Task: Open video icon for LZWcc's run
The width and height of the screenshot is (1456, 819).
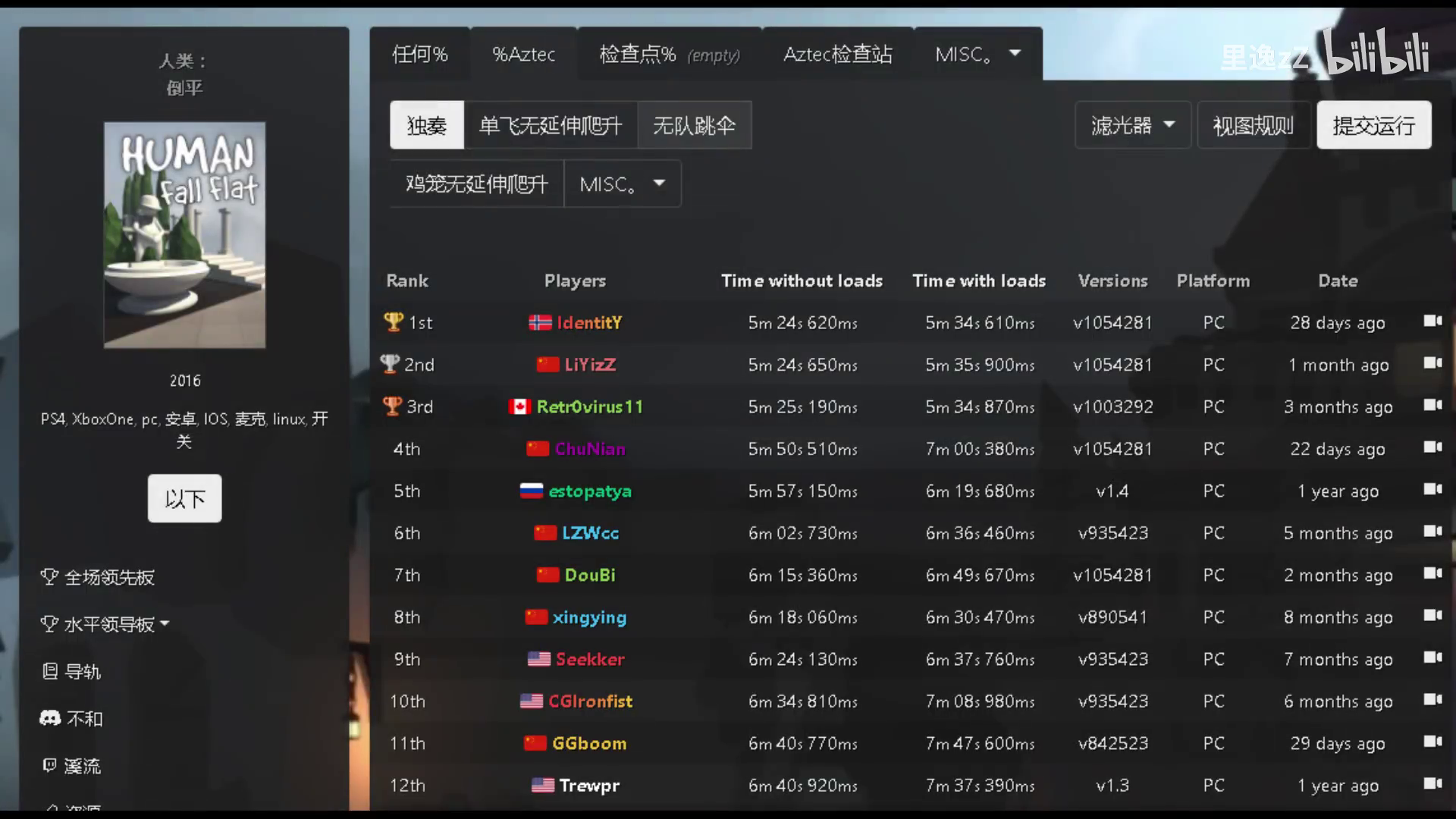Action: pyautogui.click(x=1432, y=531)
